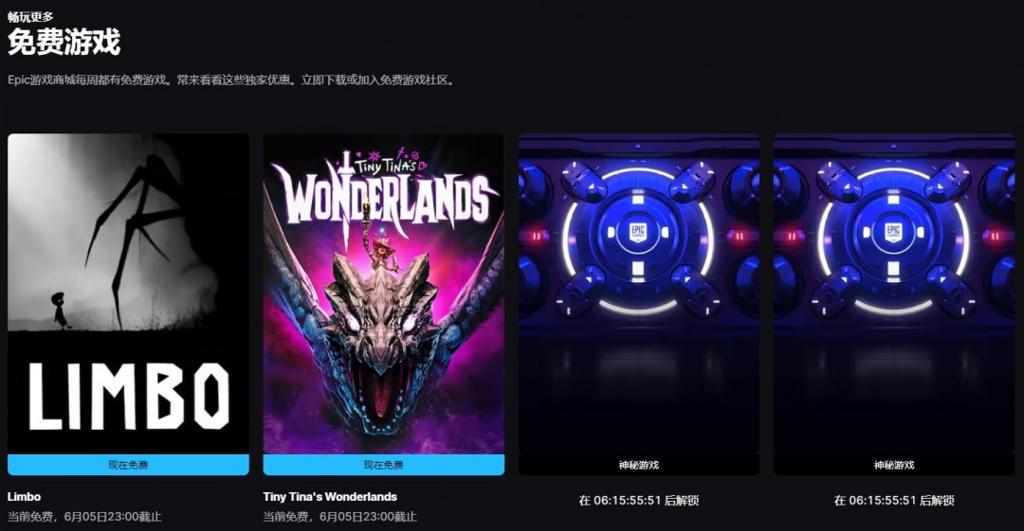Select the 神秘游戏 label on the last vault
Screen dimensions: 1024x531
pyautogui.click(x=894, y=465)
